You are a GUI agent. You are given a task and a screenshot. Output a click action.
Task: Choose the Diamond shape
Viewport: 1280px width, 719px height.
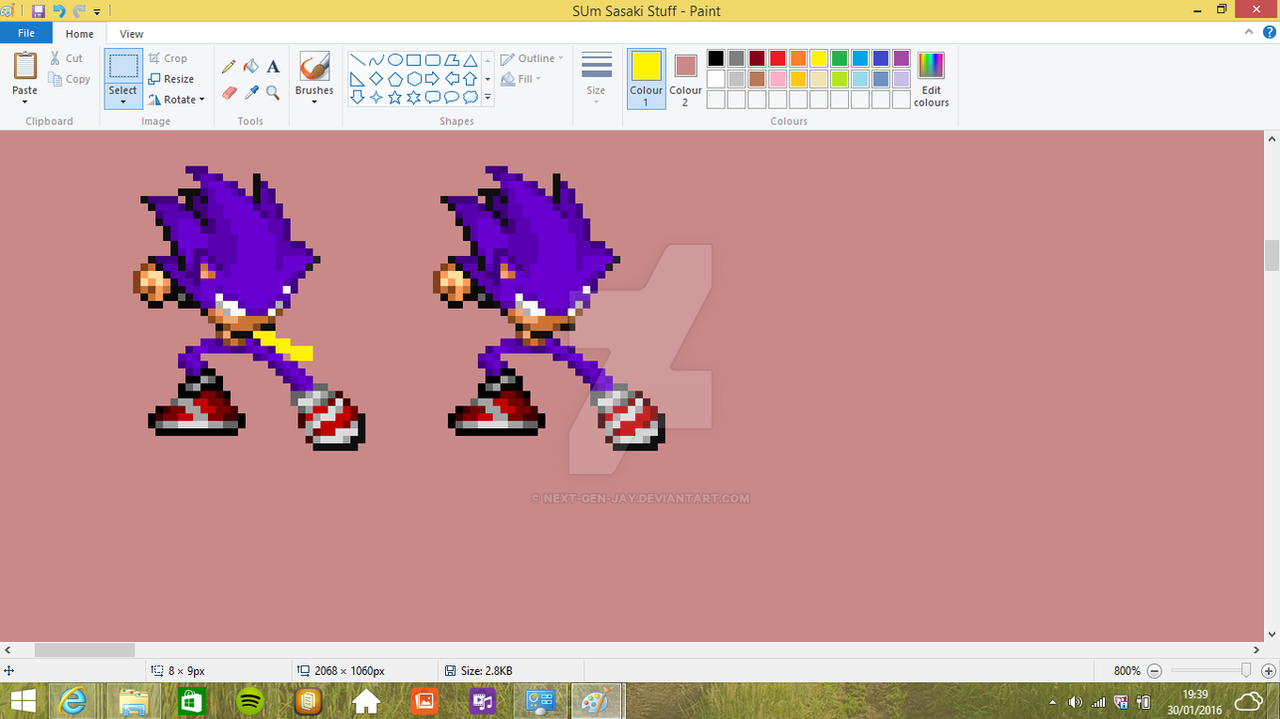tap(376, 79)
